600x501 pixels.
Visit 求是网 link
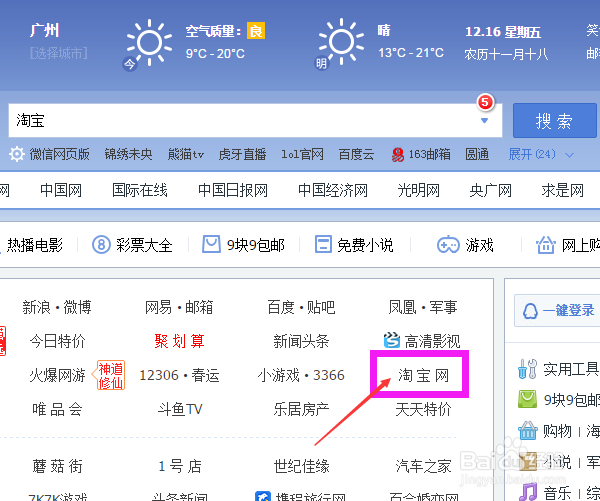562,190
